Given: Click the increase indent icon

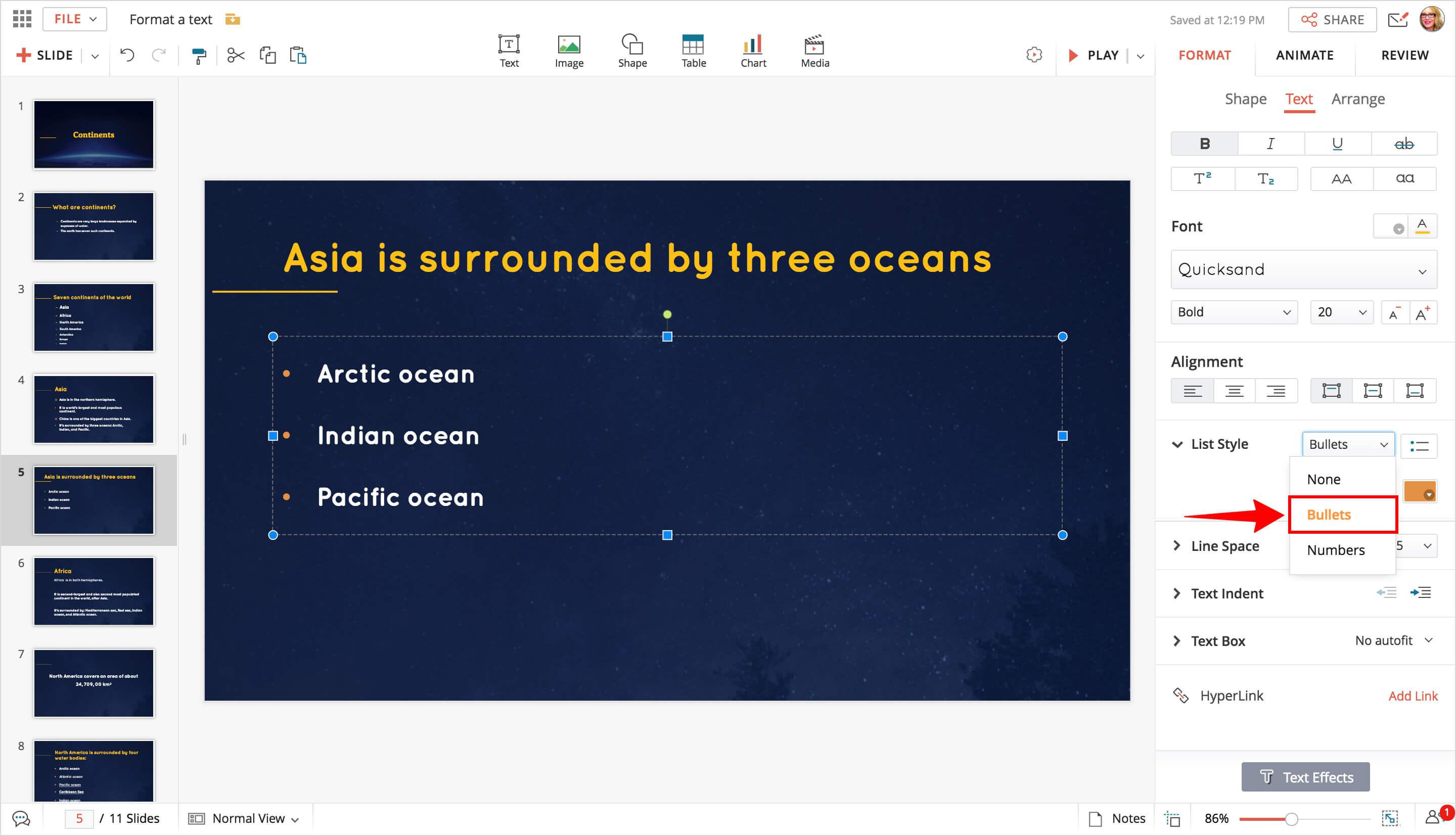Looking at the screenshot, I should tap(1421, 592).
